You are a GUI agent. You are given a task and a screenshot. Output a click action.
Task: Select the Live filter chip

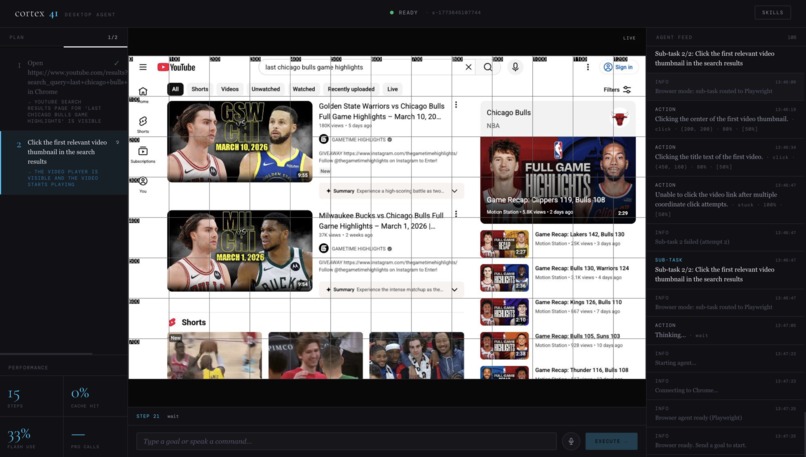click(392, 89)
